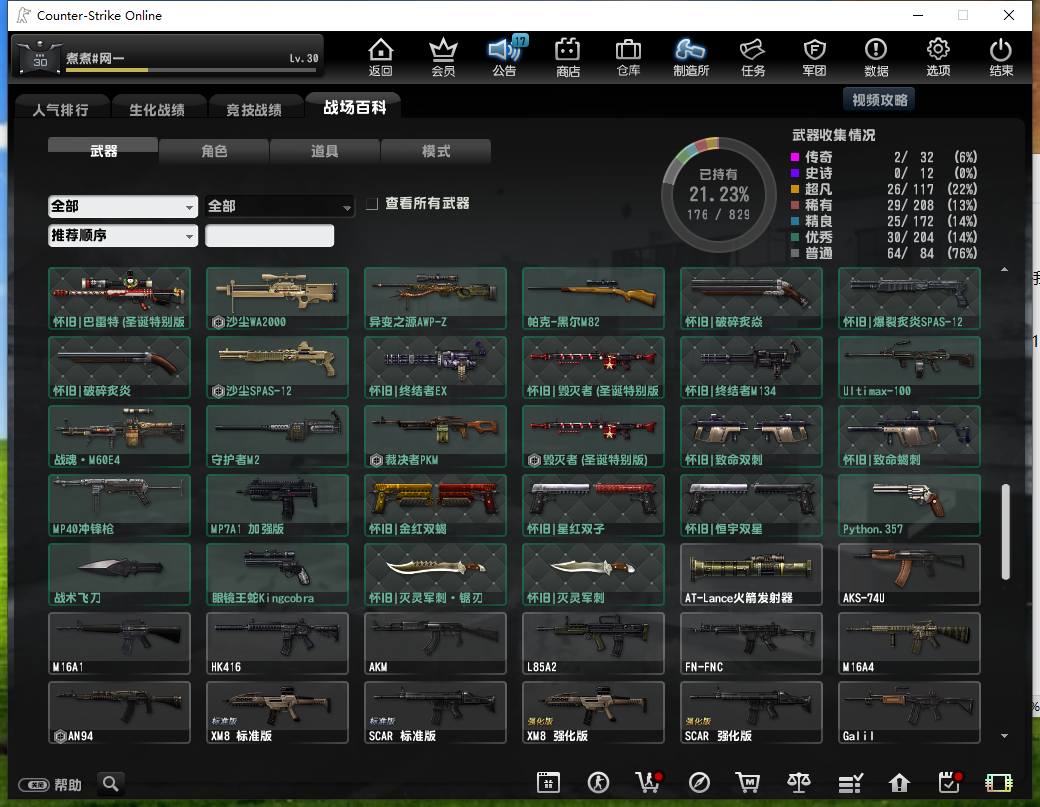Image resolution: width=1040 pixels, height=807 pixels.
Task: Toggle the 帮助 help switch
Action: pos(34,785)
